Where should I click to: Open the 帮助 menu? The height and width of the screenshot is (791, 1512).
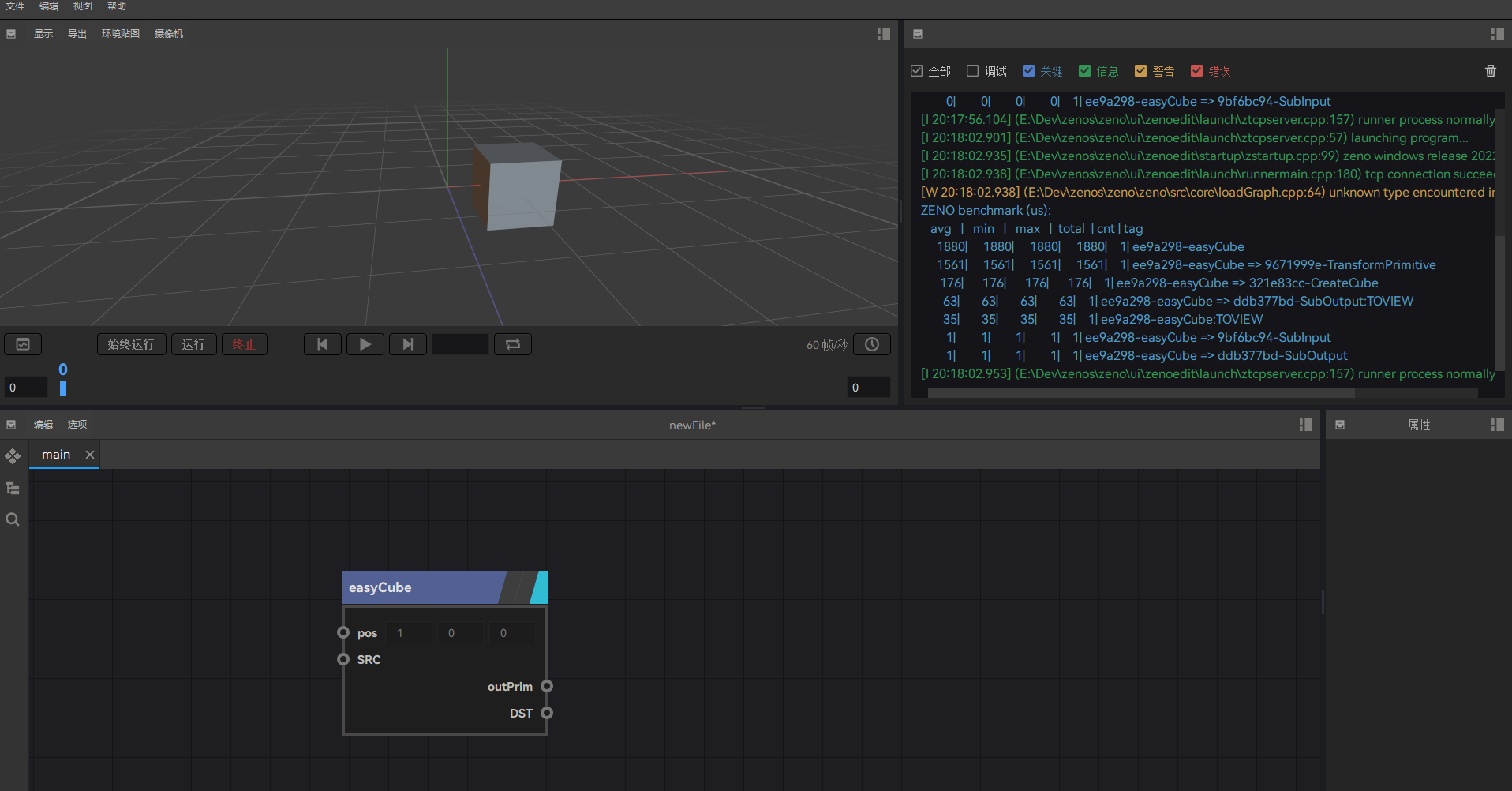click(117, 6)
